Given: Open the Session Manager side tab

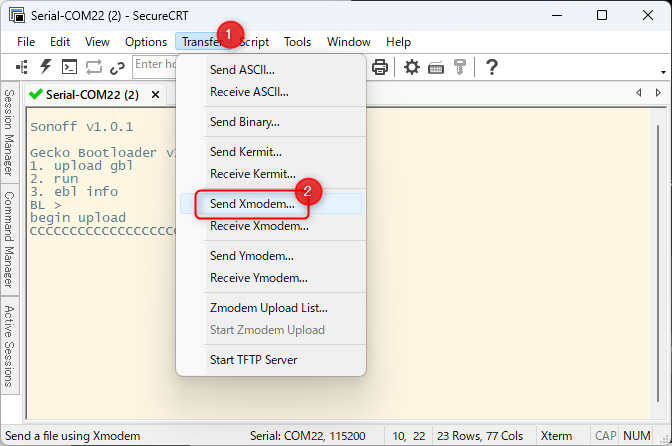Looking at the screenshot, I should tap(10, 132).
